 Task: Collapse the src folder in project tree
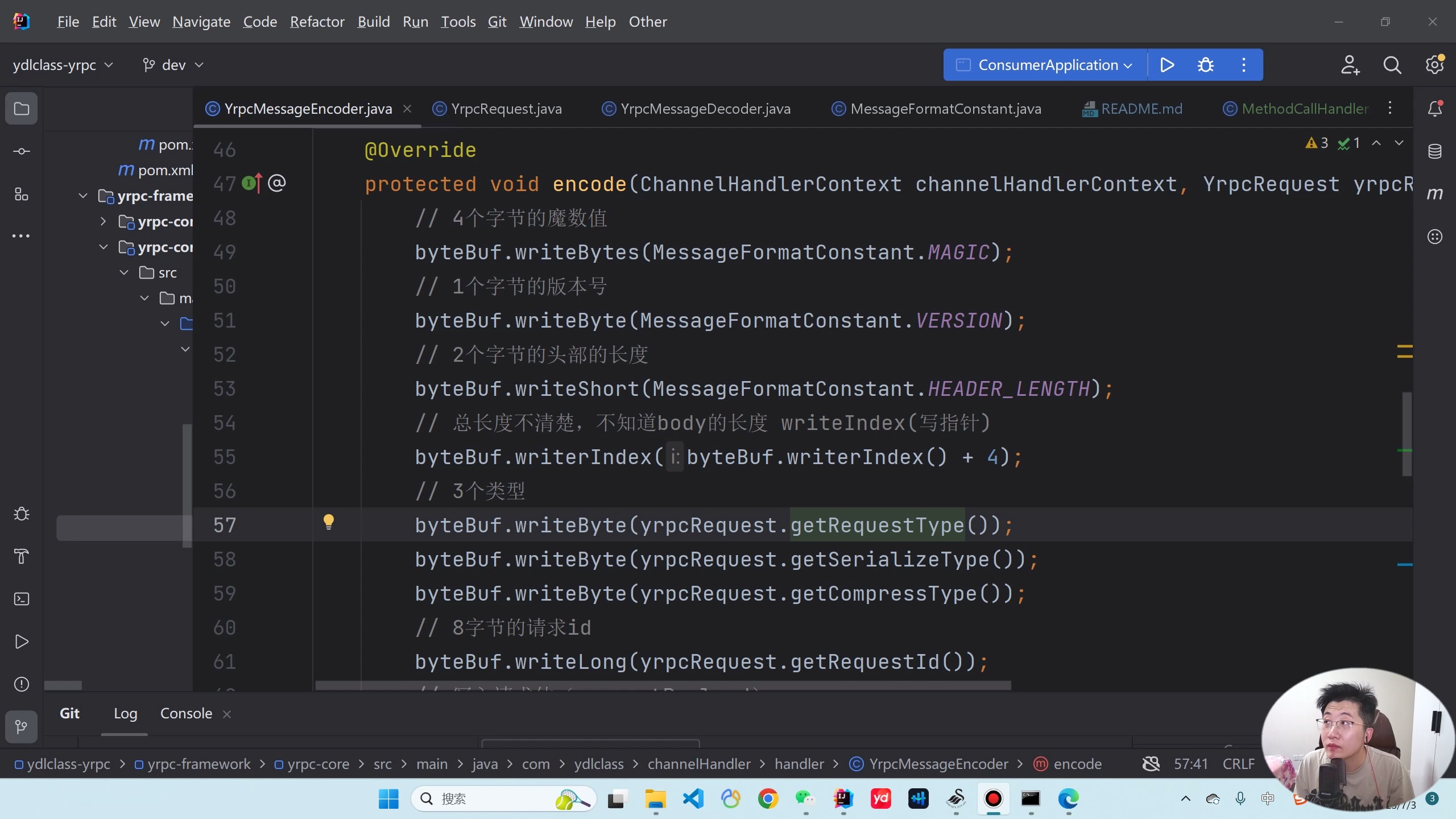point(124,272)
